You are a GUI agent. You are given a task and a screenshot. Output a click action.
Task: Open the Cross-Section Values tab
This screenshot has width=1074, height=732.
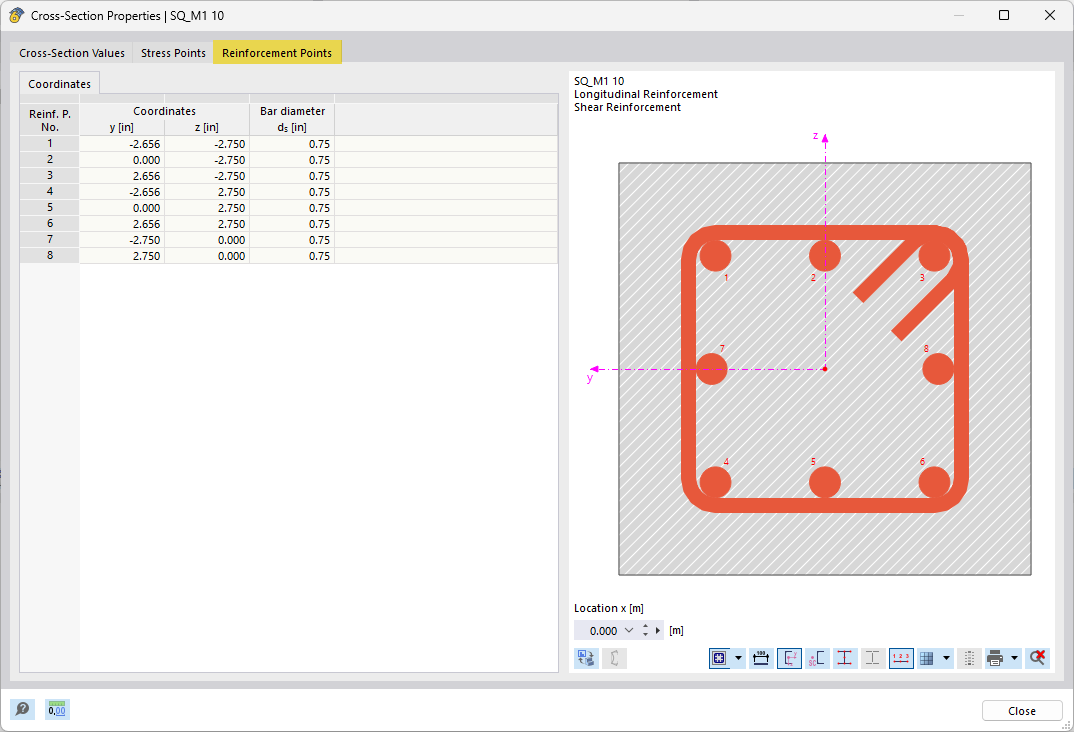pos(71,52)
